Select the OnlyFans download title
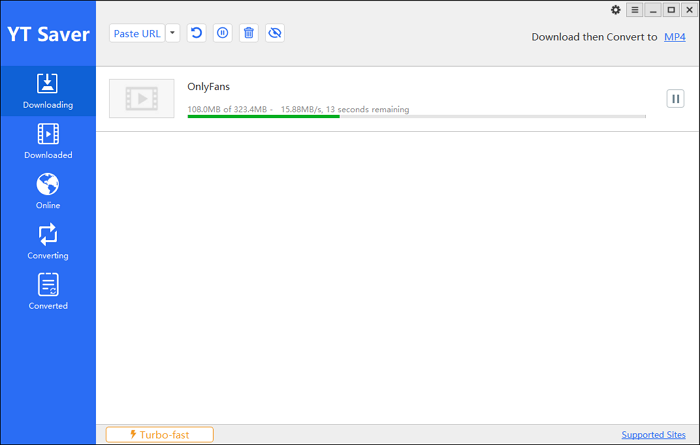This screenshot has width=700, height=445. coord(208,87)
